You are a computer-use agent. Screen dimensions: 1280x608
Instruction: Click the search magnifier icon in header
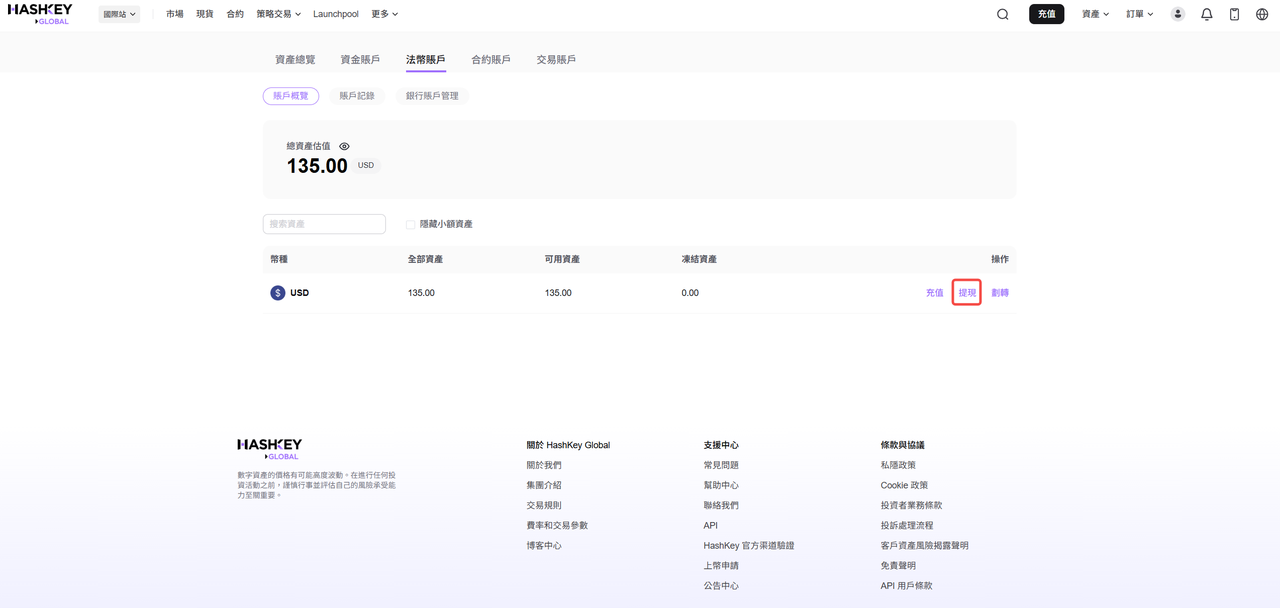pyautogui.click(x=1002, y=14)
